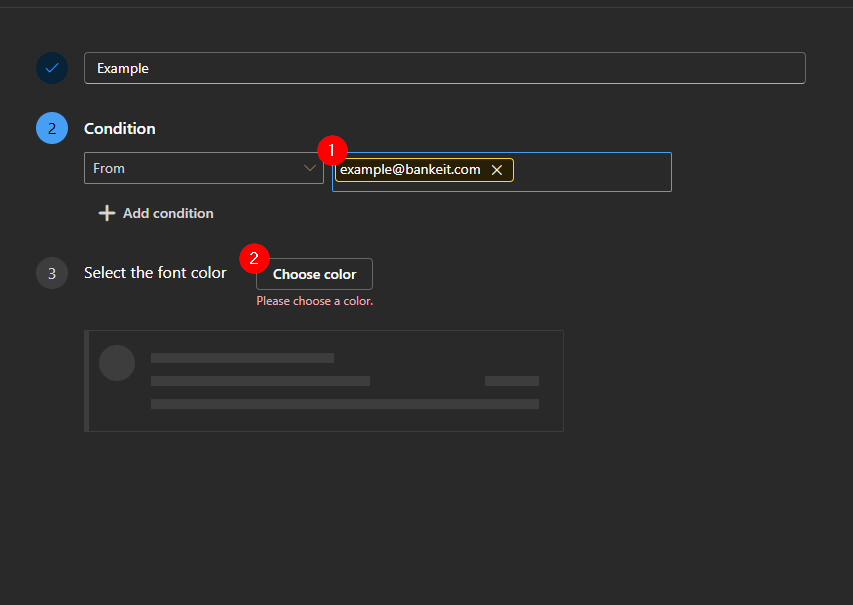This screenshot has width=853, height=605.
Task: Click the bottom long placeholder line in preview
Action: (344, 404)
